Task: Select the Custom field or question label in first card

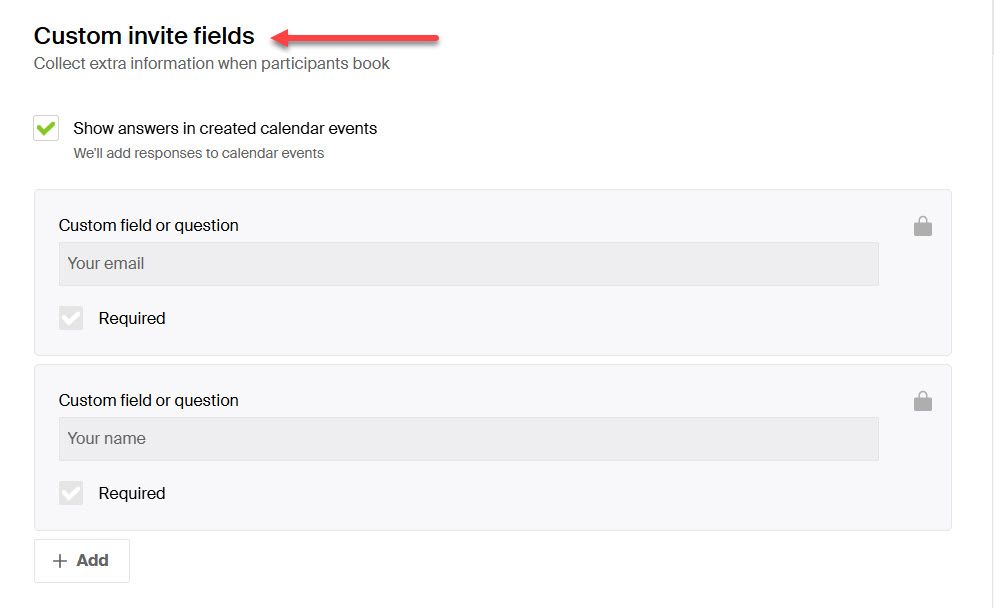Action: coord(148,225)
